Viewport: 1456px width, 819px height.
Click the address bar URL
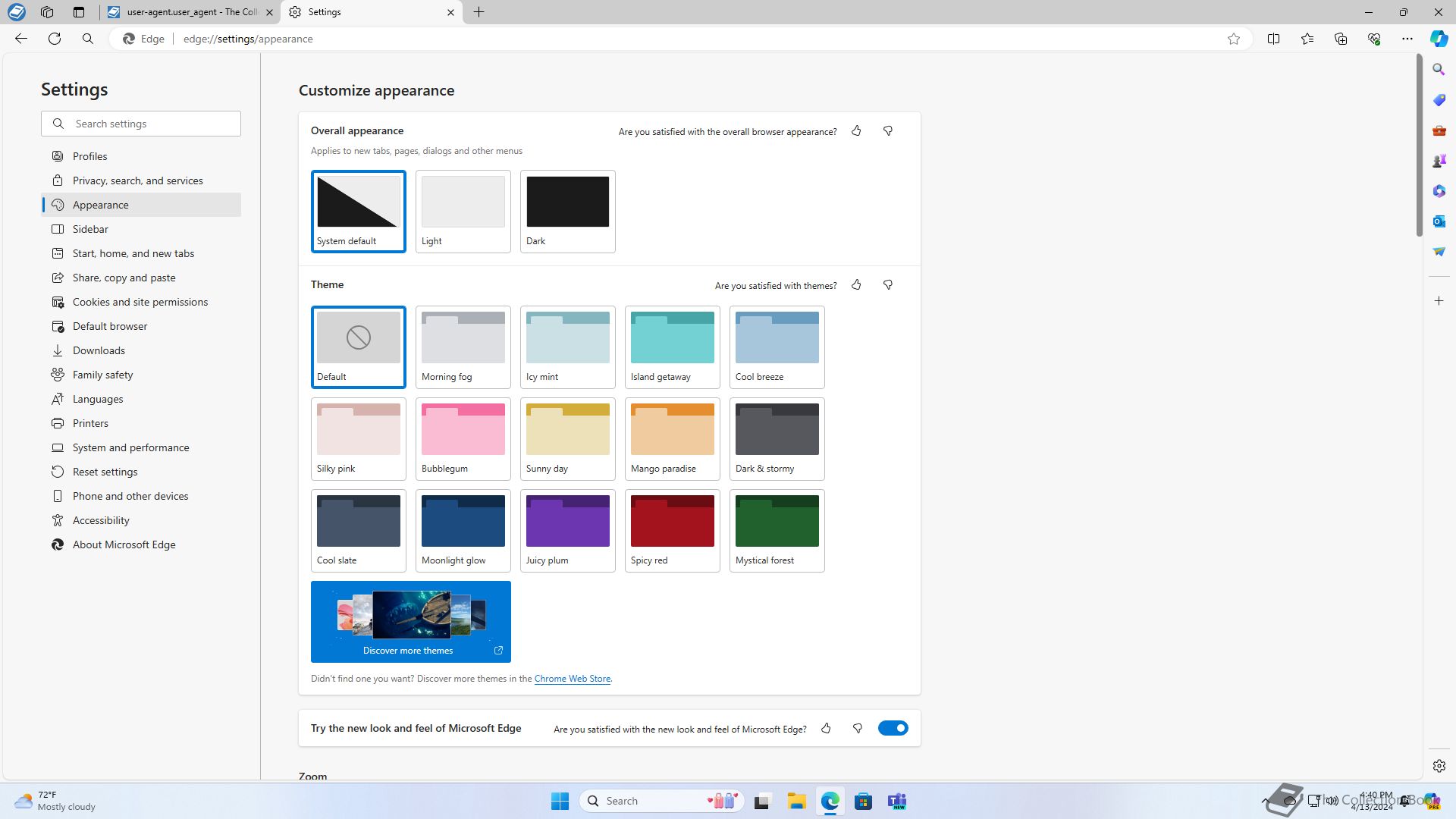248,39
